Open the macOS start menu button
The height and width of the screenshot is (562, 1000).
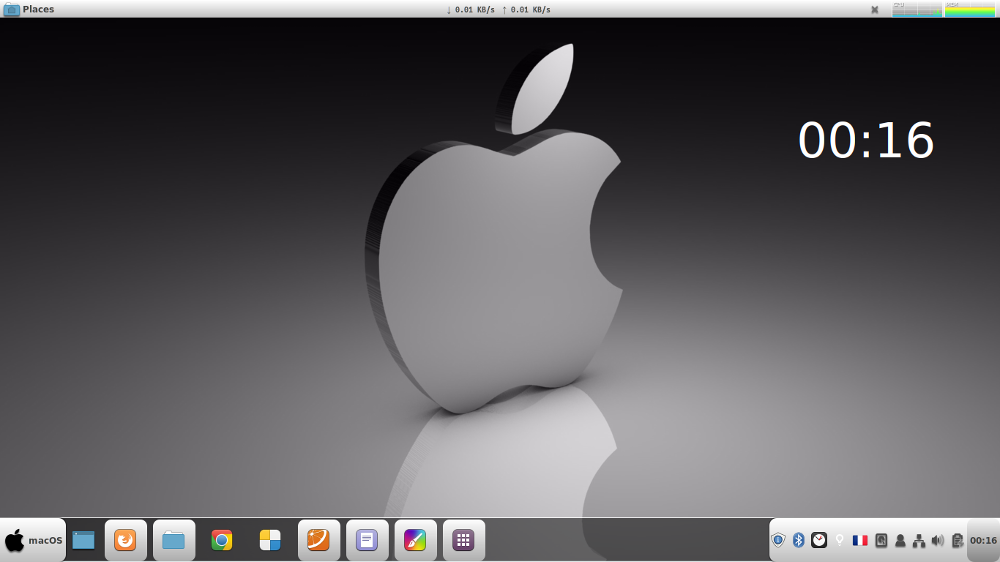[33, 540]
